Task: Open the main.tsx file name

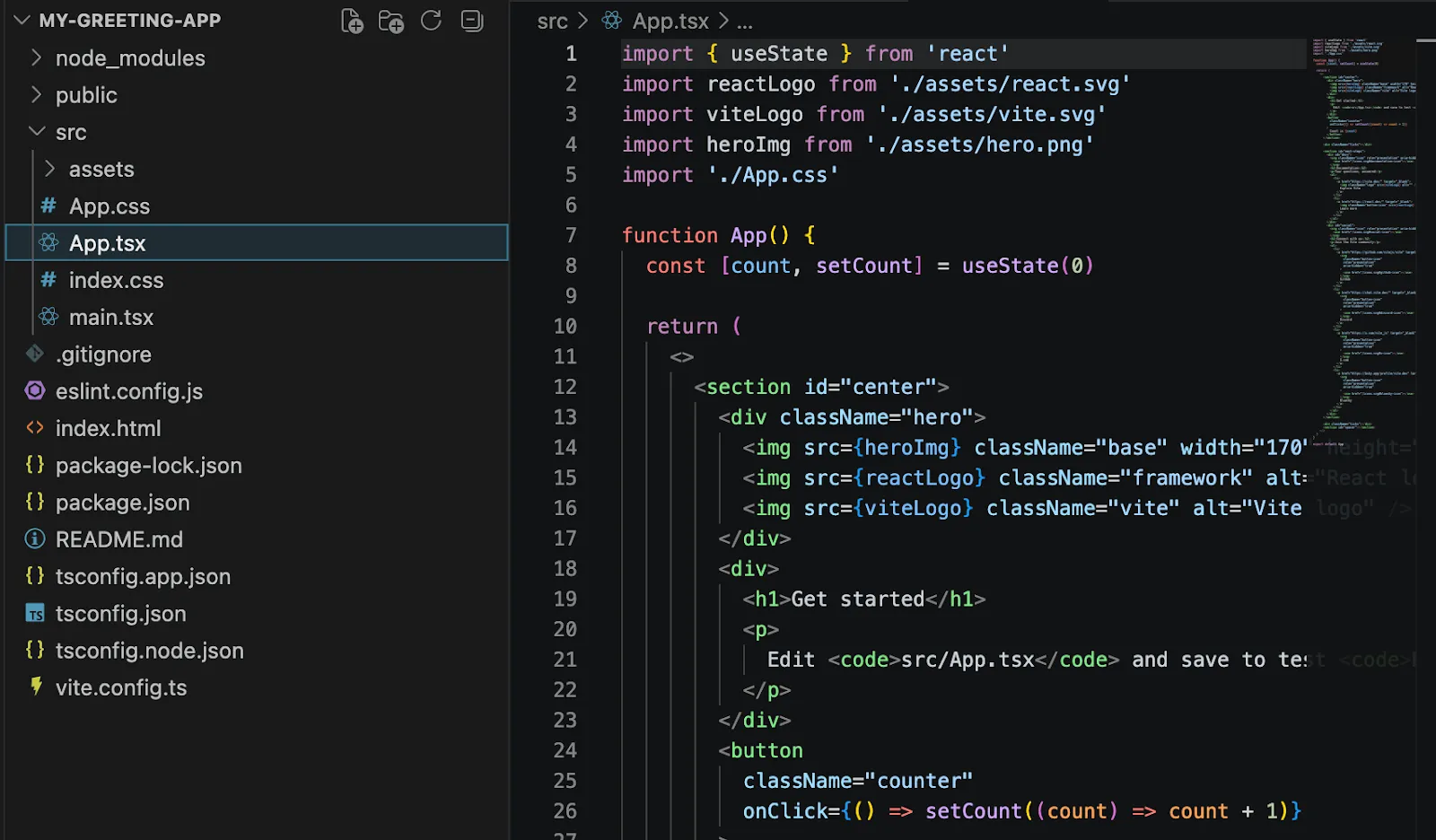Action: click(111, 317)
